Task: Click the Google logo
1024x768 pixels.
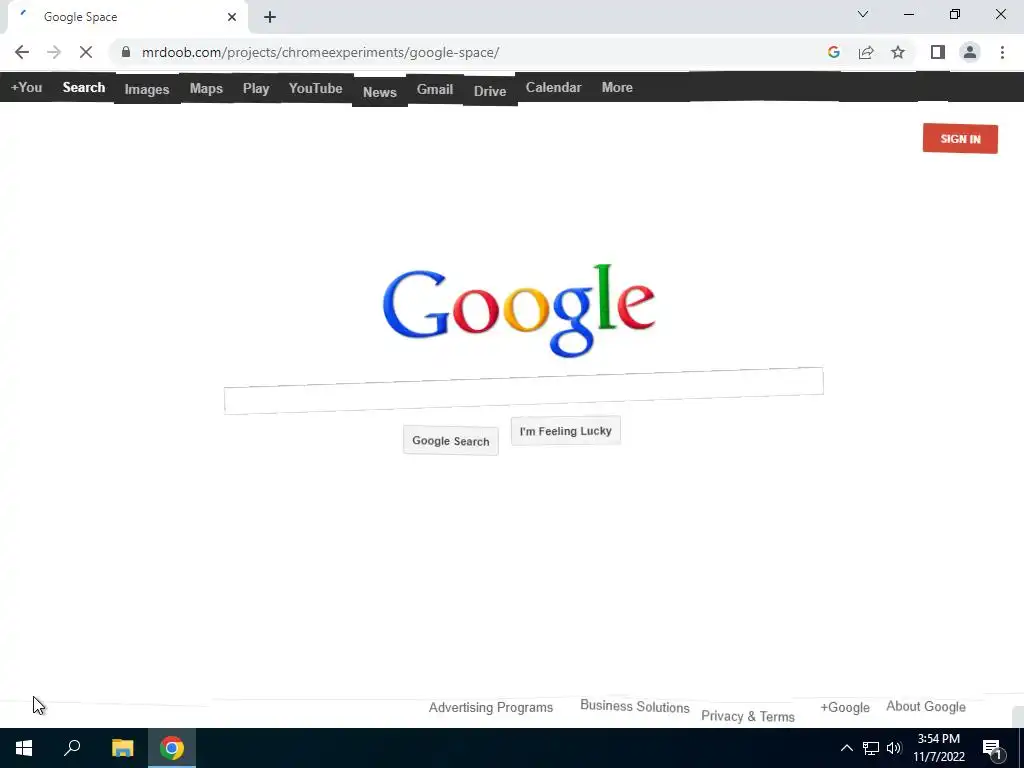Action: pyautogui.click(x=519, y=310)
